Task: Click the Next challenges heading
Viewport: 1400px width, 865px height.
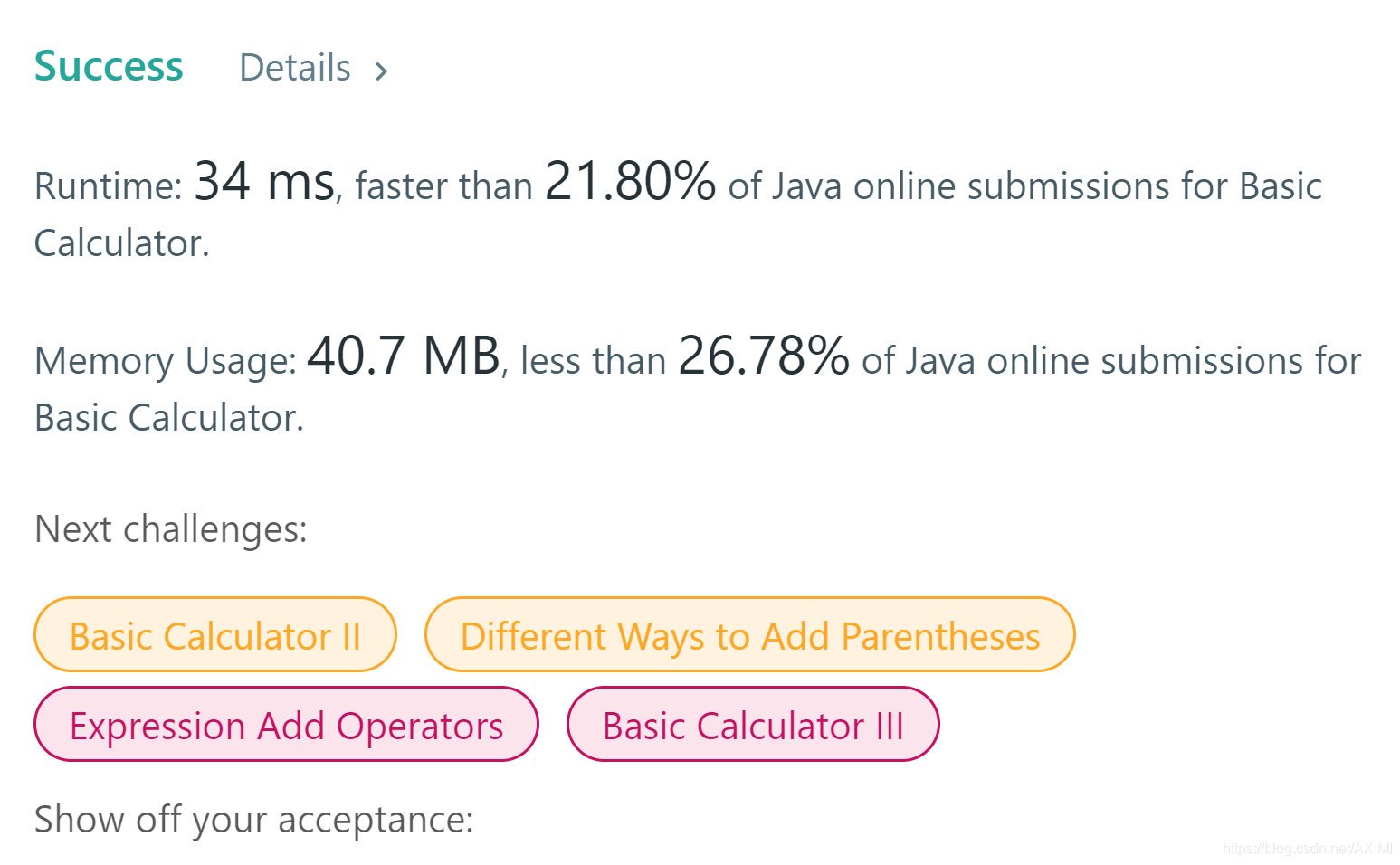Action: coord(170,529)
